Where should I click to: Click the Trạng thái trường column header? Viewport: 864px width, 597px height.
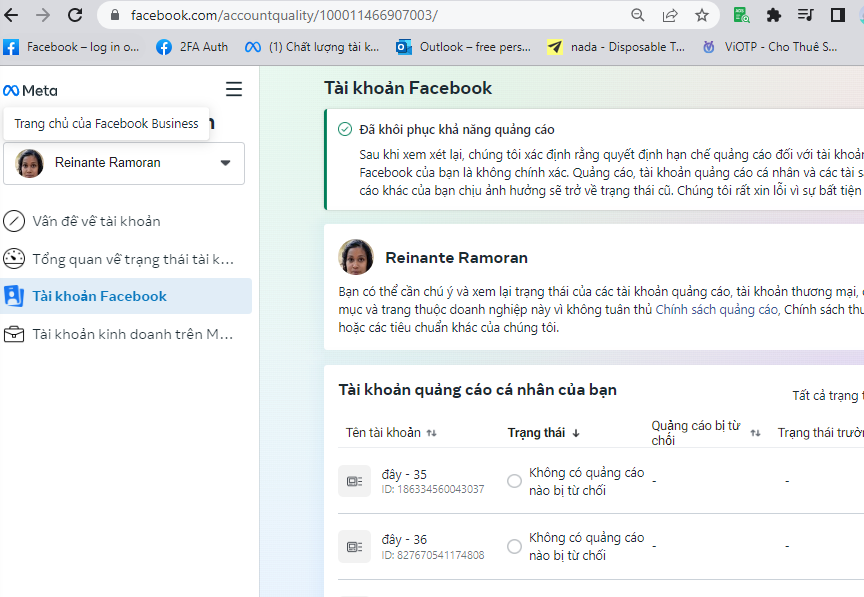click(x=820, y=433)
